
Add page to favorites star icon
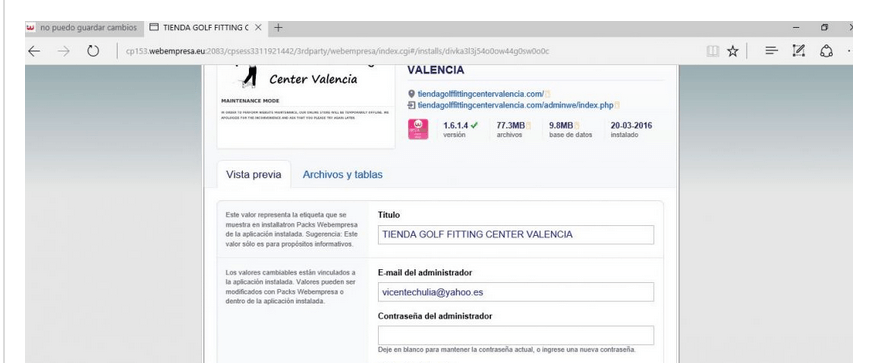(732, 51)
